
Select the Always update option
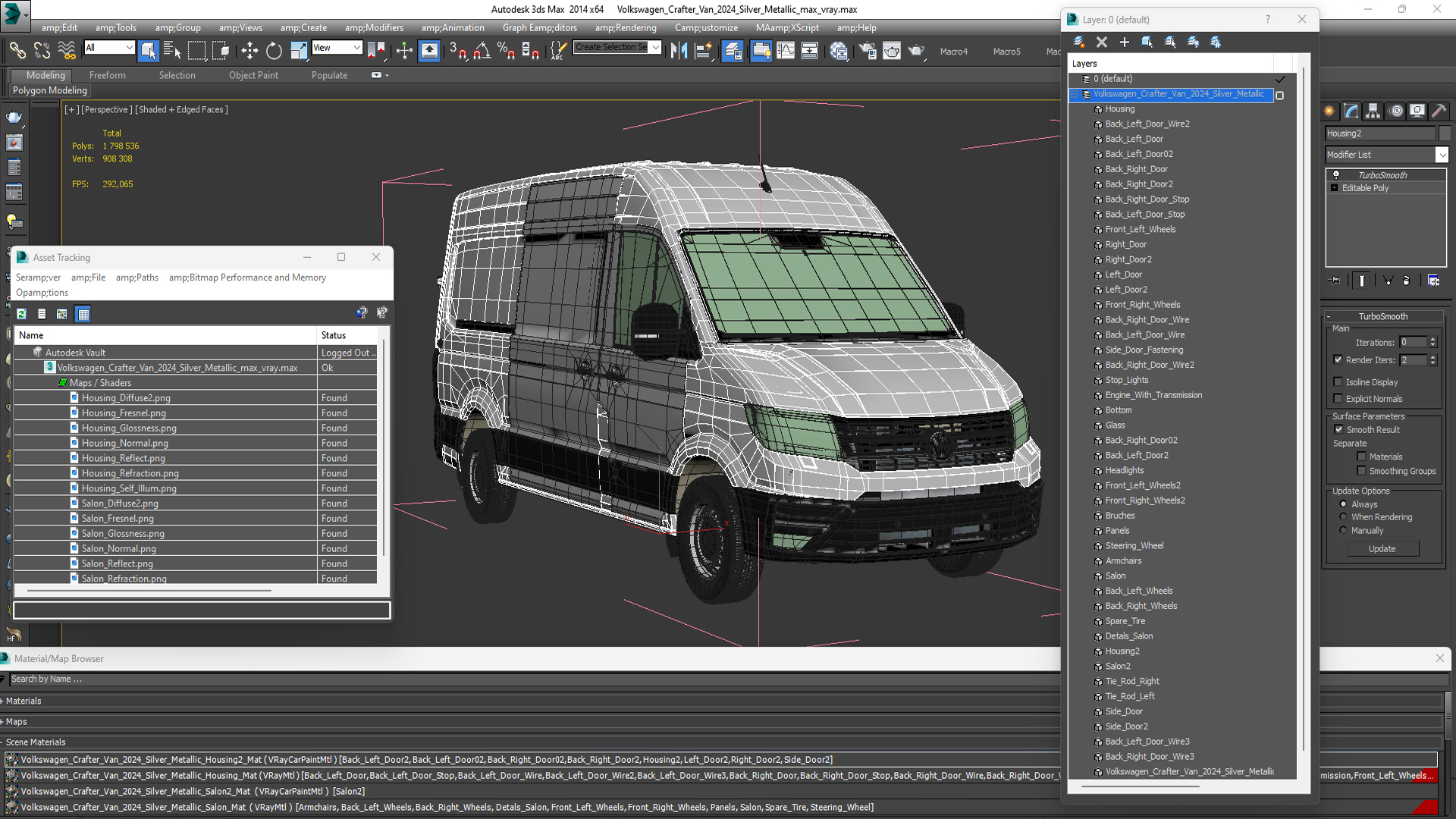click(x=1343, y=504)
